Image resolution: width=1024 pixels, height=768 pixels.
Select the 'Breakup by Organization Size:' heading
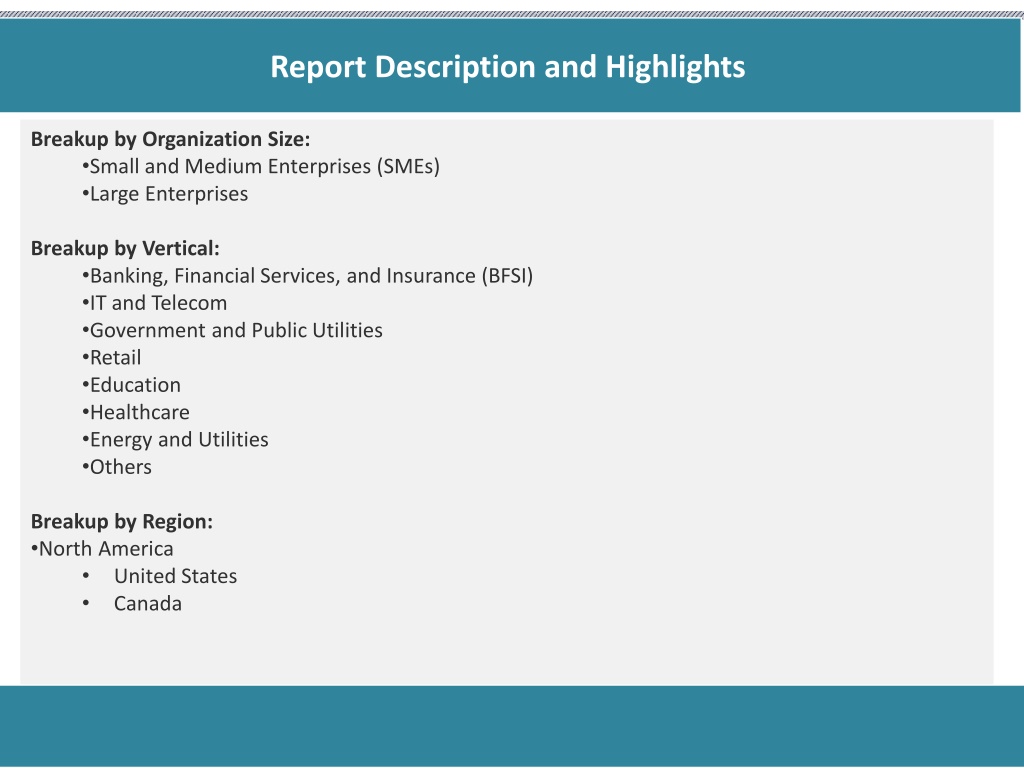point(170,139)
